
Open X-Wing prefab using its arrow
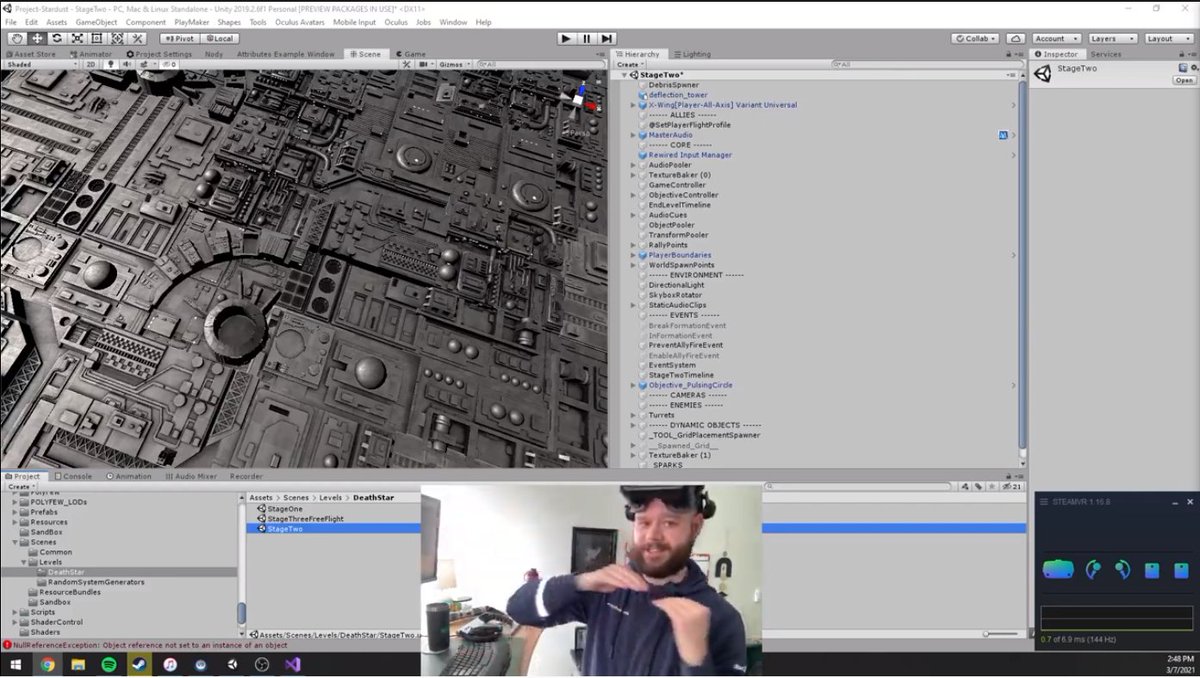pos(1013,105)
